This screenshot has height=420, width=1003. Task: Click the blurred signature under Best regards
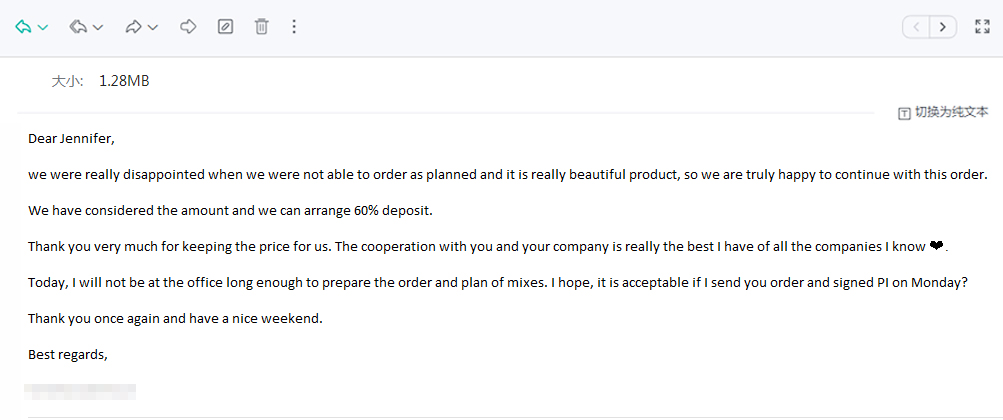(82, 391)
